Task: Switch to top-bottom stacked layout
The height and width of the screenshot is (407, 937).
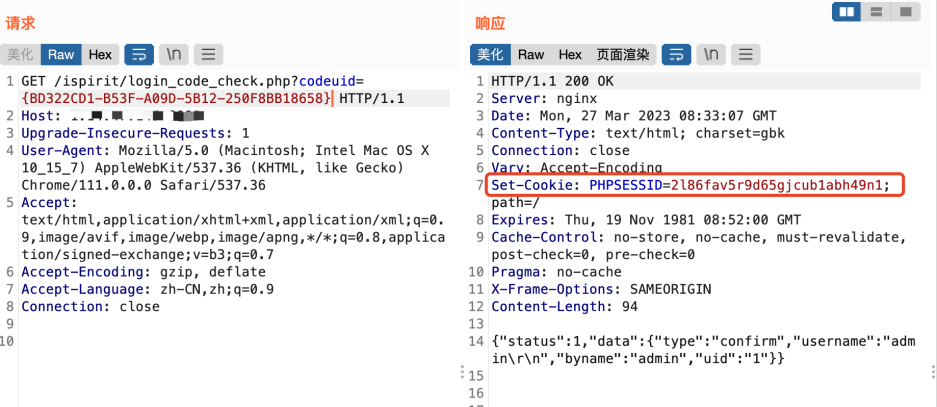Action: pyautogui.click(x=876, y=12)
